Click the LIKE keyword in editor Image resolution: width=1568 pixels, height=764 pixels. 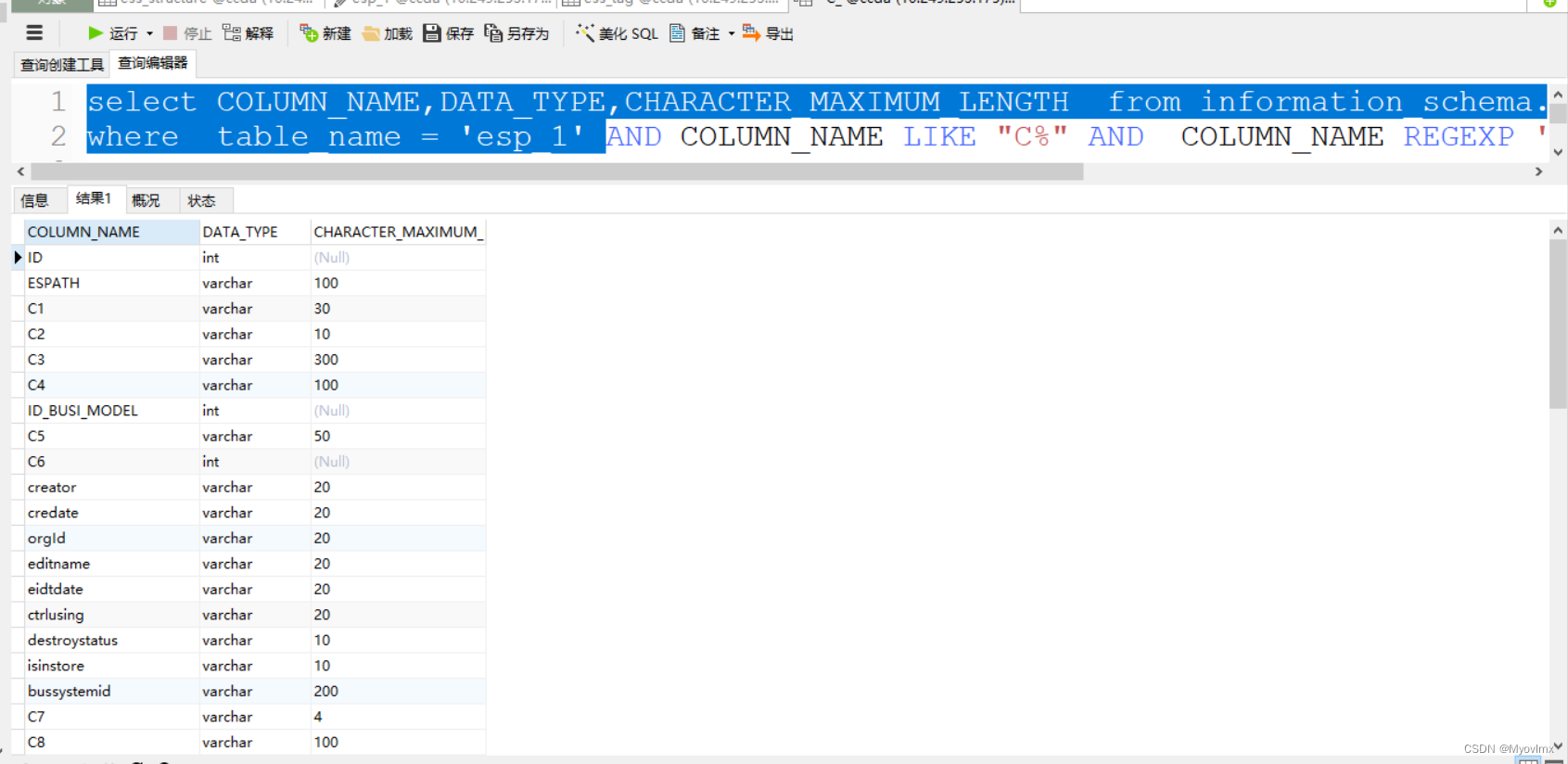point(939,136)
